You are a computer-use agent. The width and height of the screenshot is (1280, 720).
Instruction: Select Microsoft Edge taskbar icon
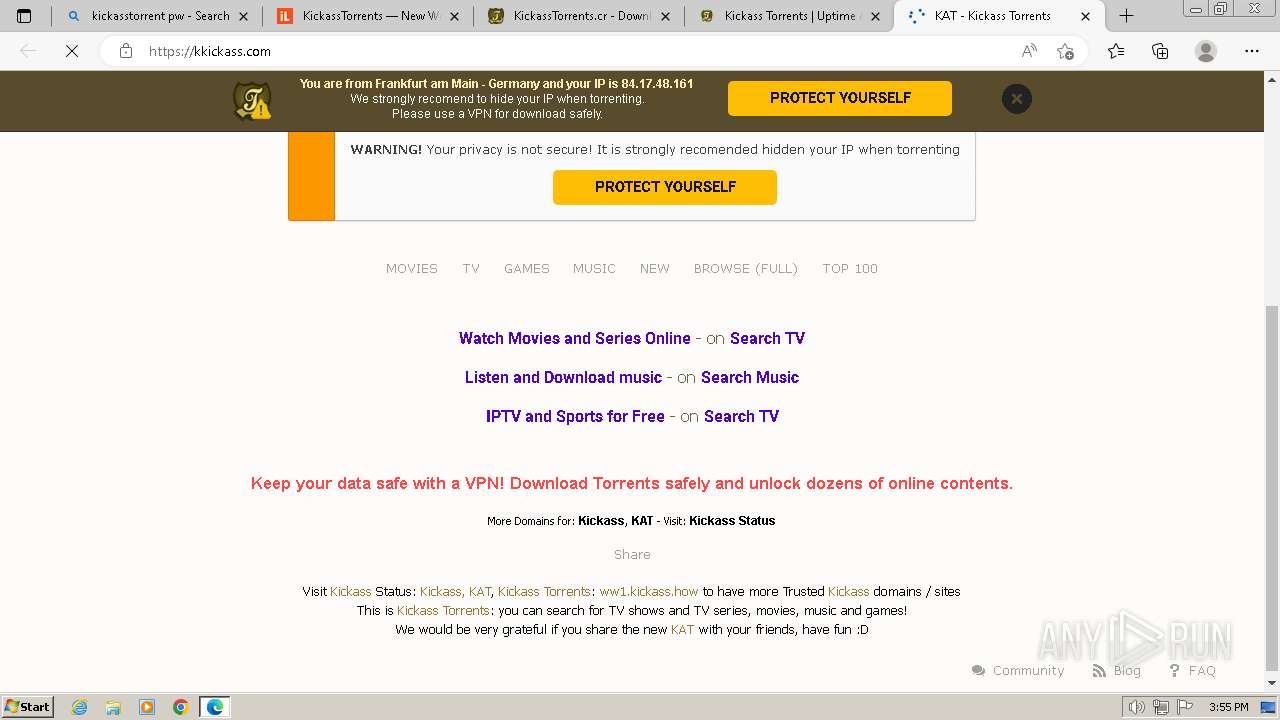[215, 707]
